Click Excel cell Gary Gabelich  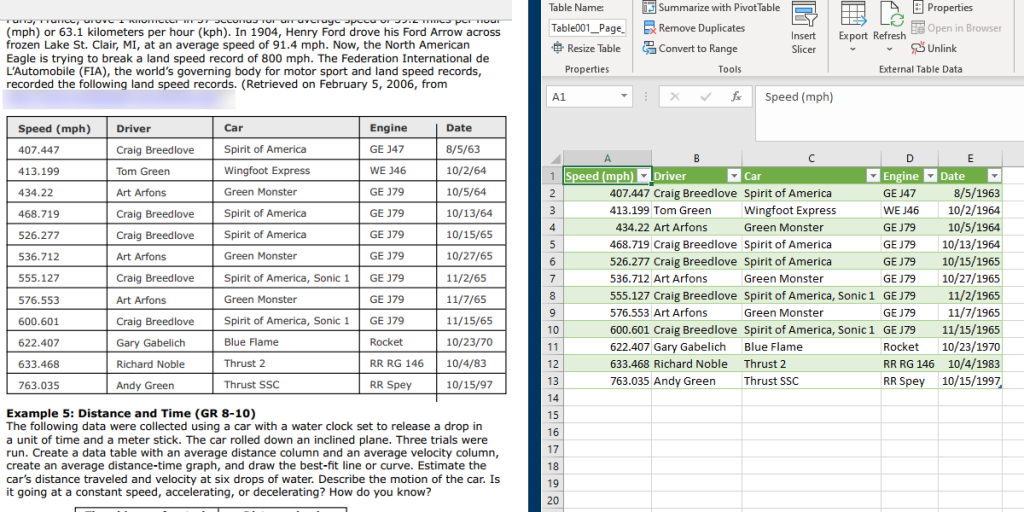tap(697, 347)
